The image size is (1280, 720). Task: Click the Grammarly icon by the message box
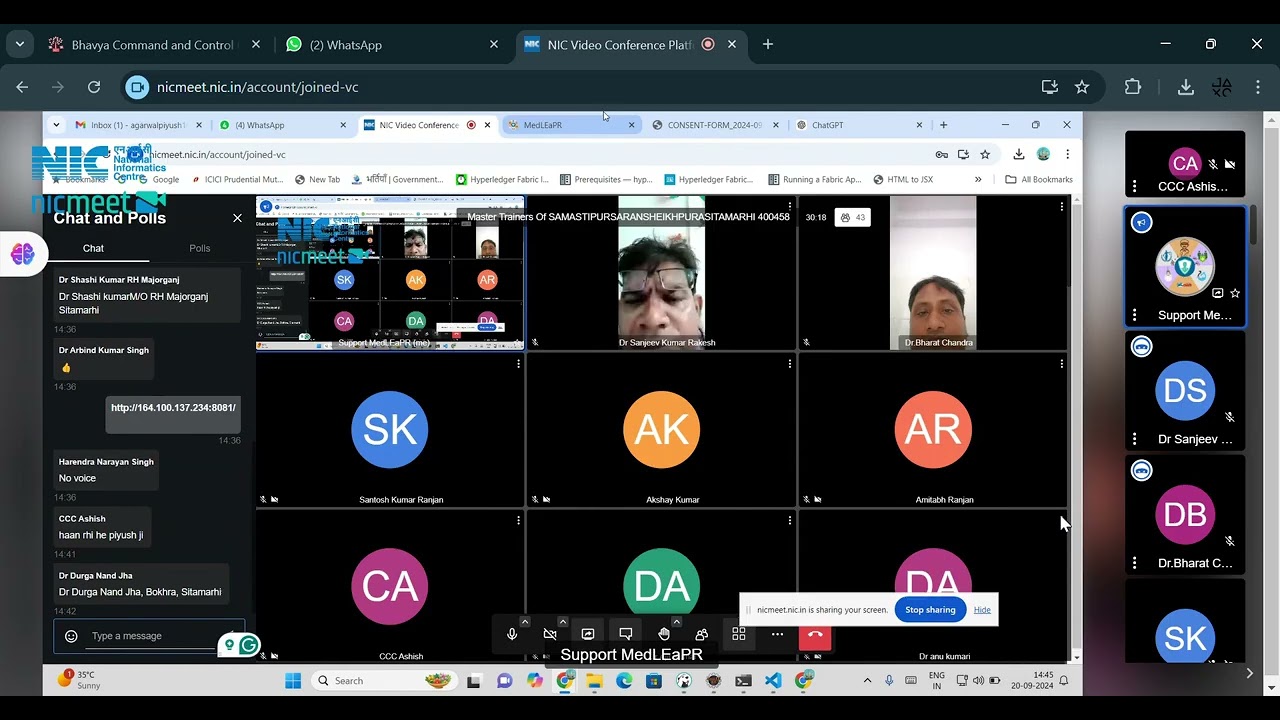pyautogui.click(x=249, y=645)
